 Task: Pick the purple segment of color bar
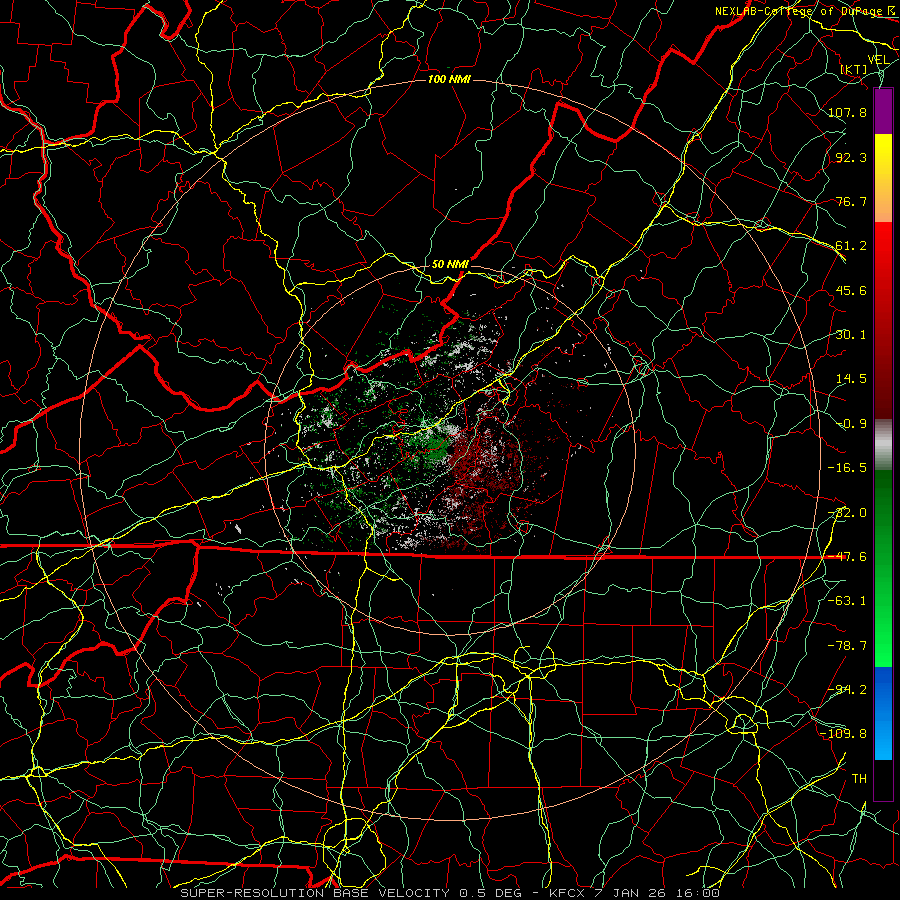click(x=883, y=111)
